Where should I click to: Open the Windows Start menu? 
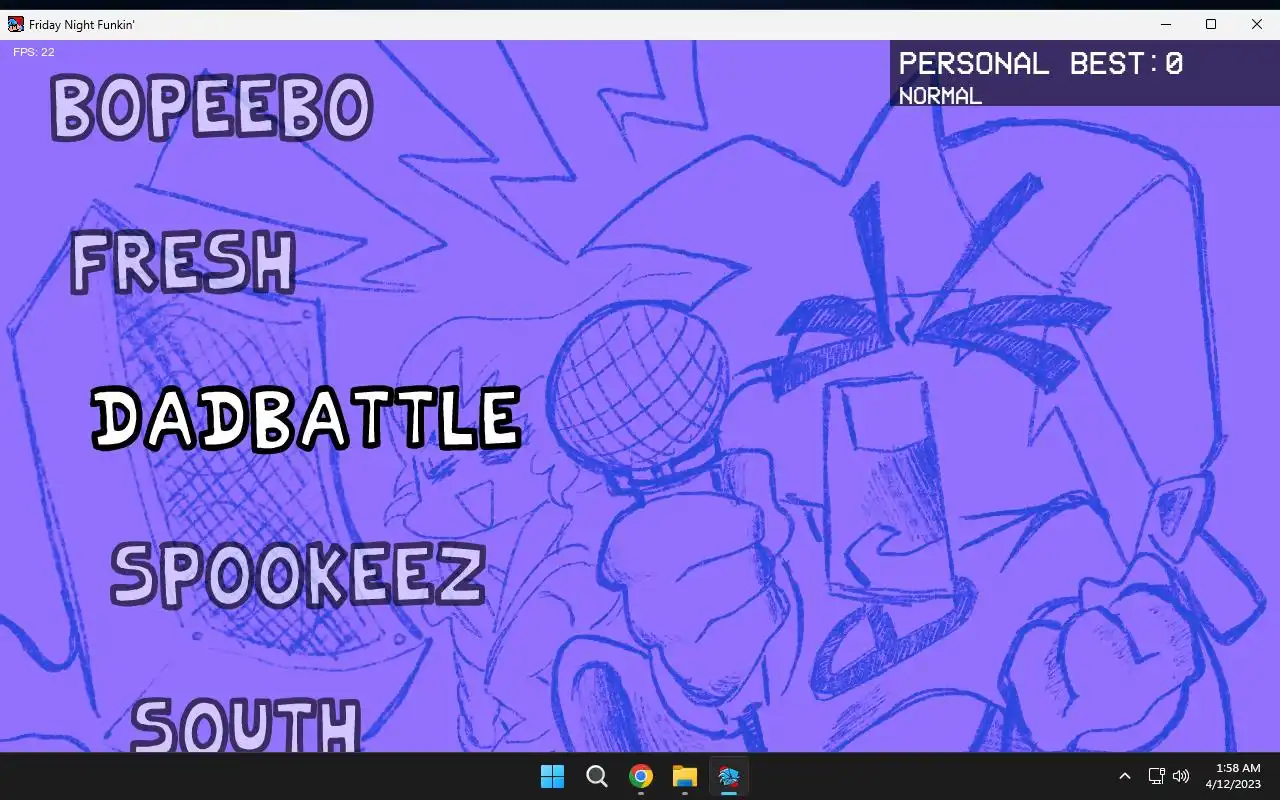tap(552, 776)
